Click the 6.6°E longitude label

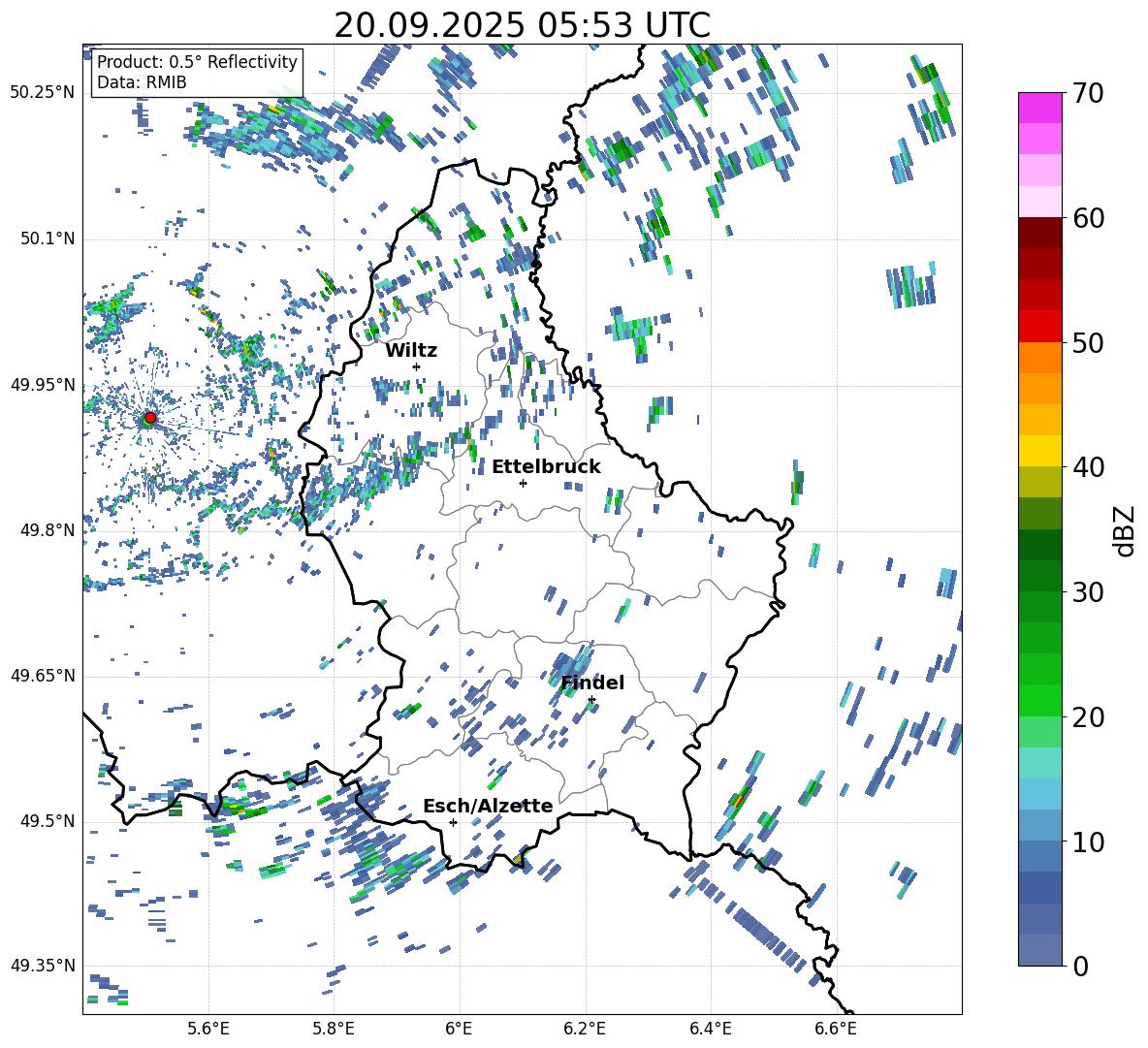pos(836,1029)
